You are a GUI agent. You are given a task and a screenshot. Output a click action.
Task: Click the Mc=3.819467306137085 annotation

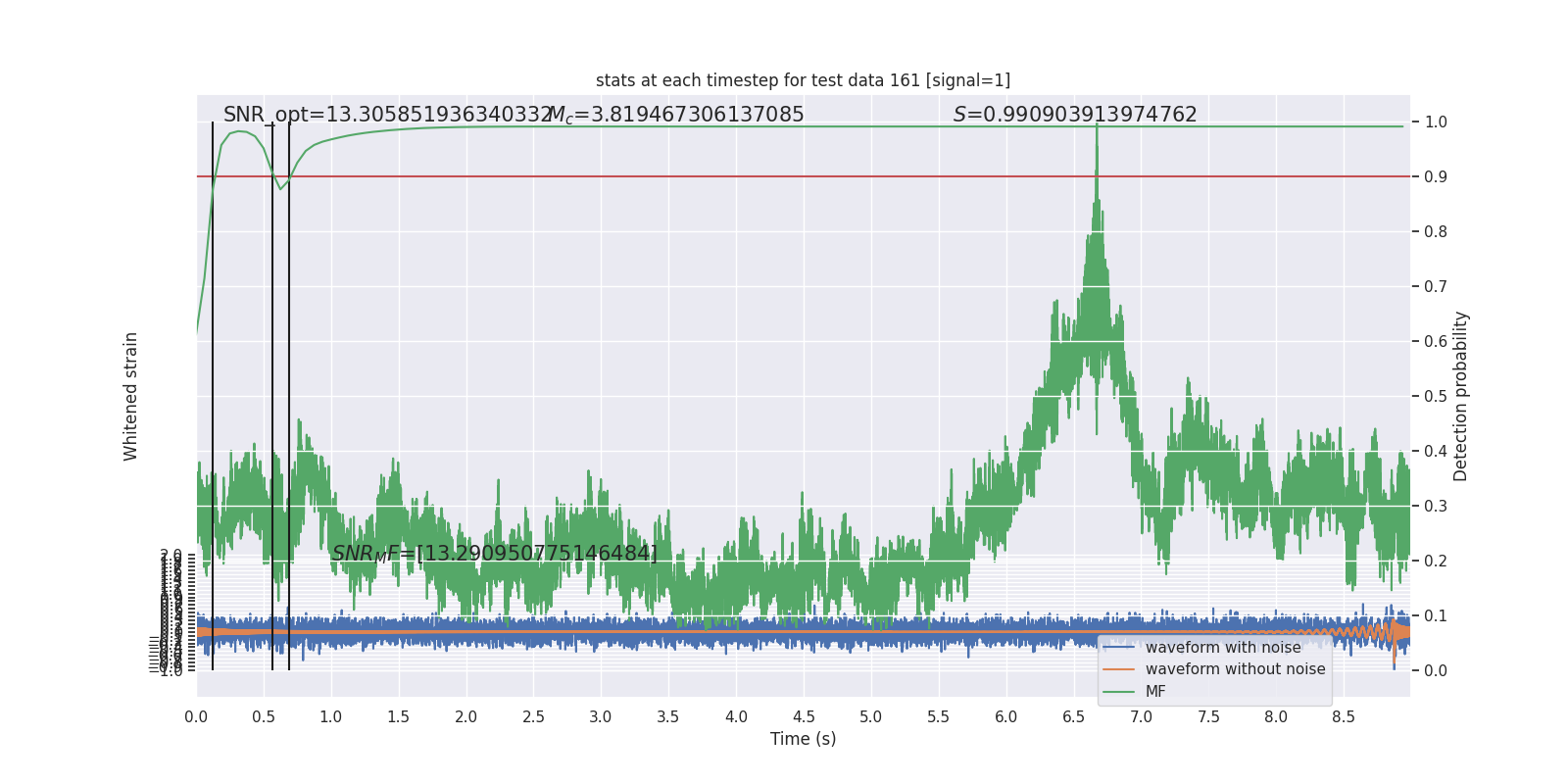pos(676,115)
